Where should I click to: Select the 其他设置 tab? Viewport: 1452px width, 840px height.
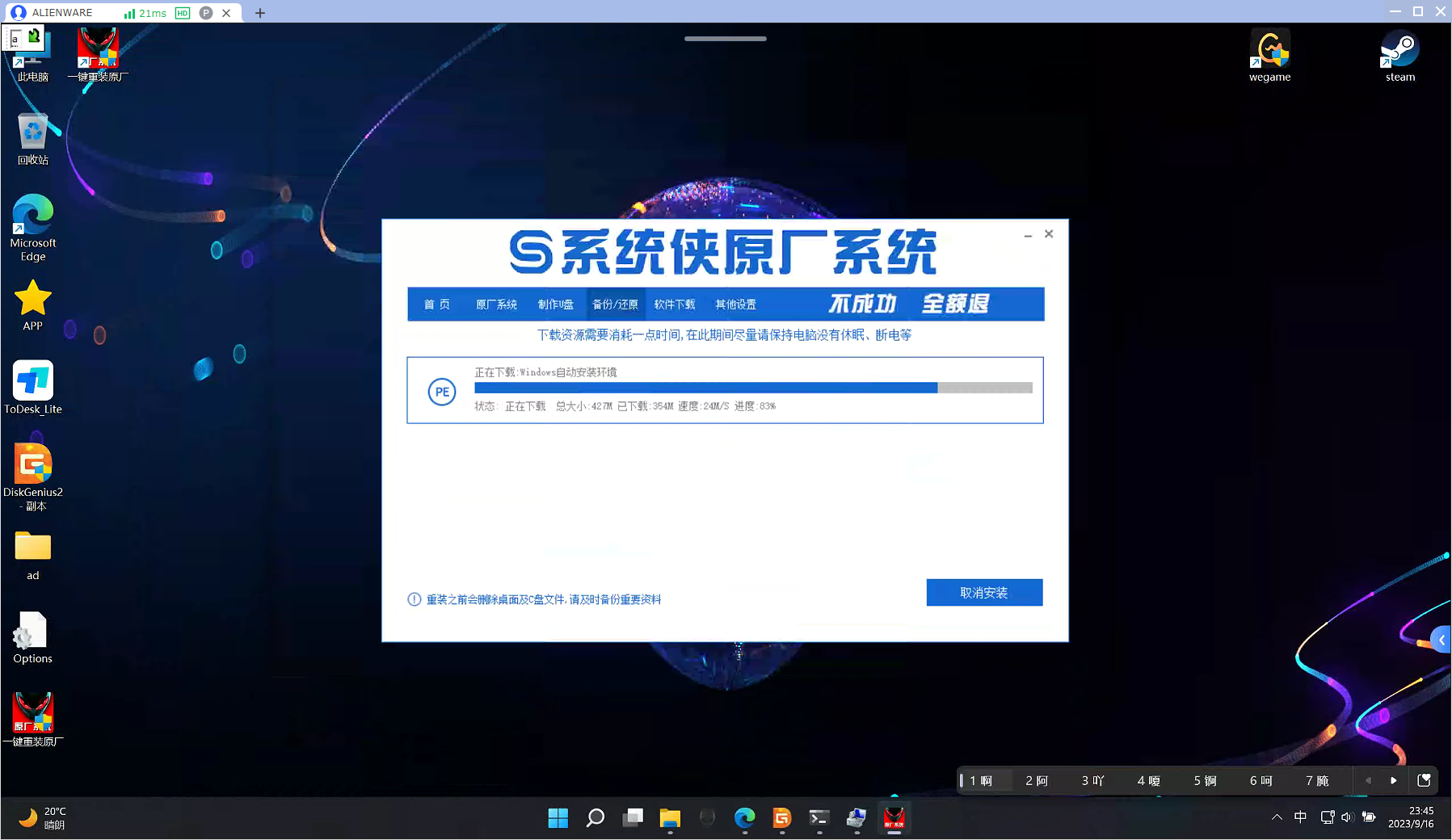[735, 304]
